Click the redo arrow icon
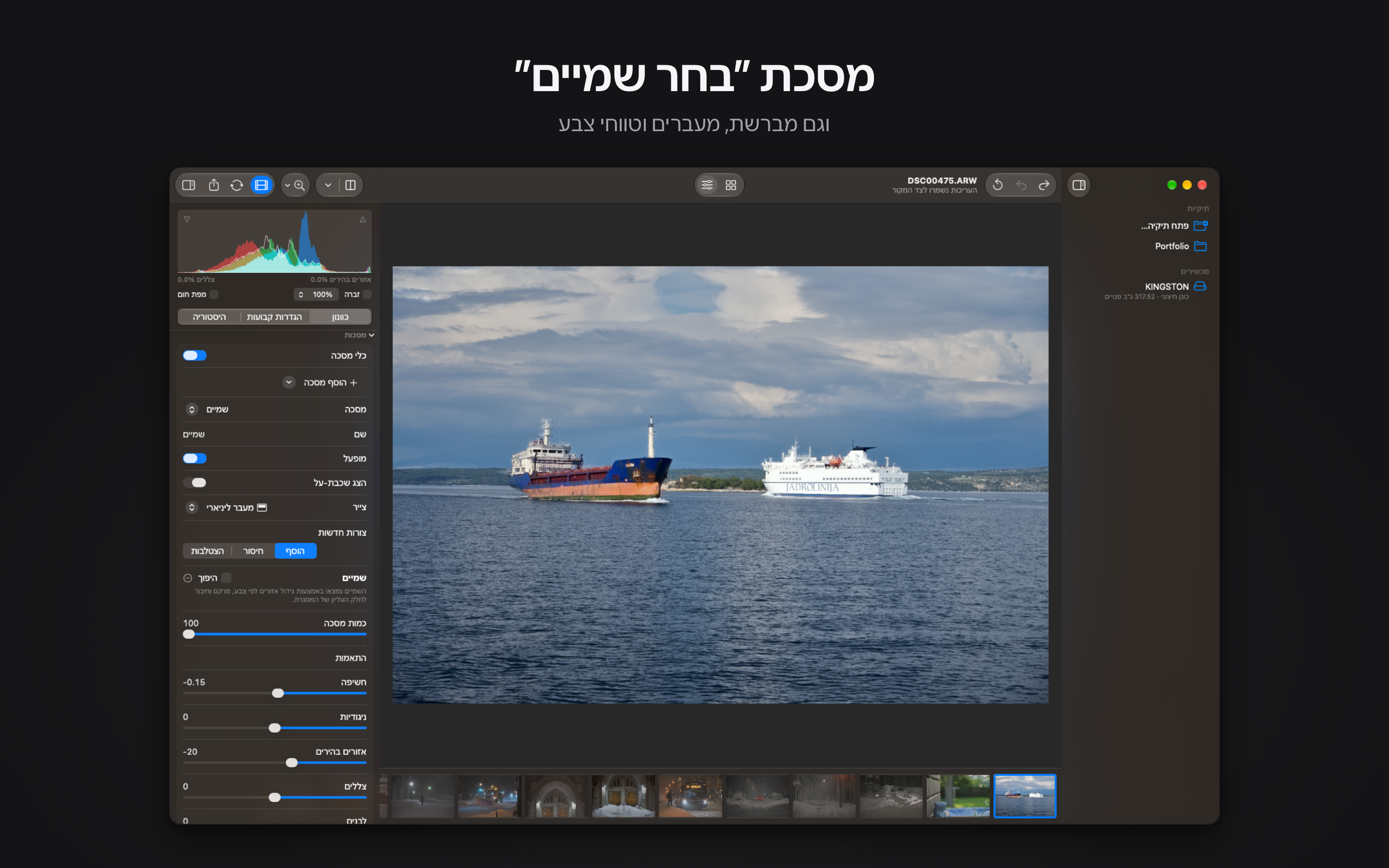This screenshot has width=1389, height=868. click(x=1044, y=185)
